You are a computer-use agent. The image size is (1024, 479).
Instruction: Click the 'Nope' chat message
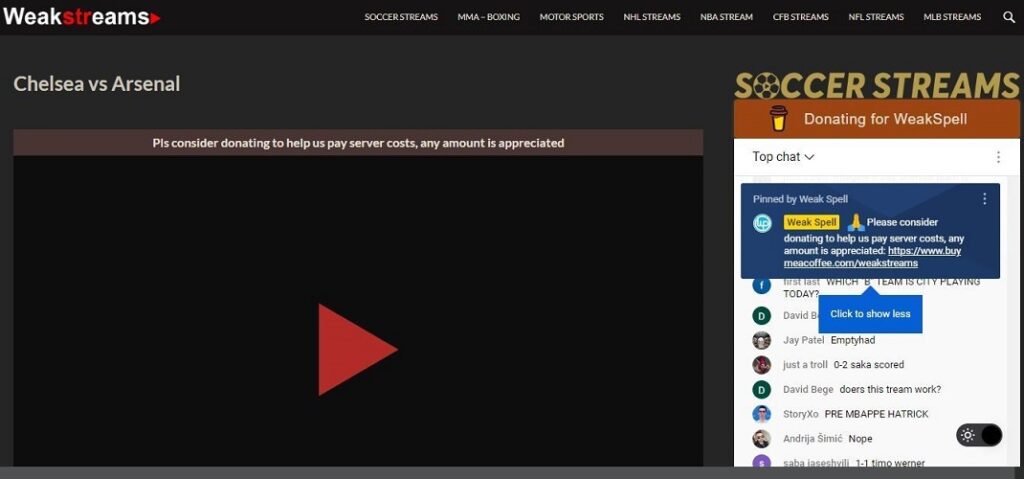tap(860, 438)
